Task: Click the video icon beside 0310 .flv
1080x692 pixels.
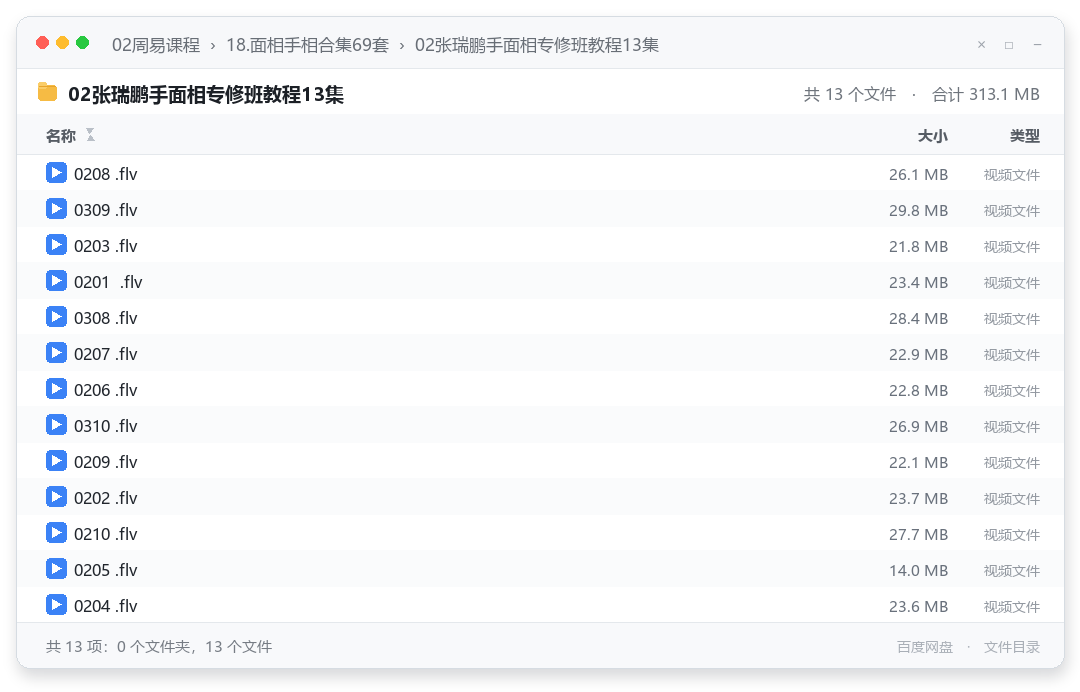Action: click(x=56, y=425)
